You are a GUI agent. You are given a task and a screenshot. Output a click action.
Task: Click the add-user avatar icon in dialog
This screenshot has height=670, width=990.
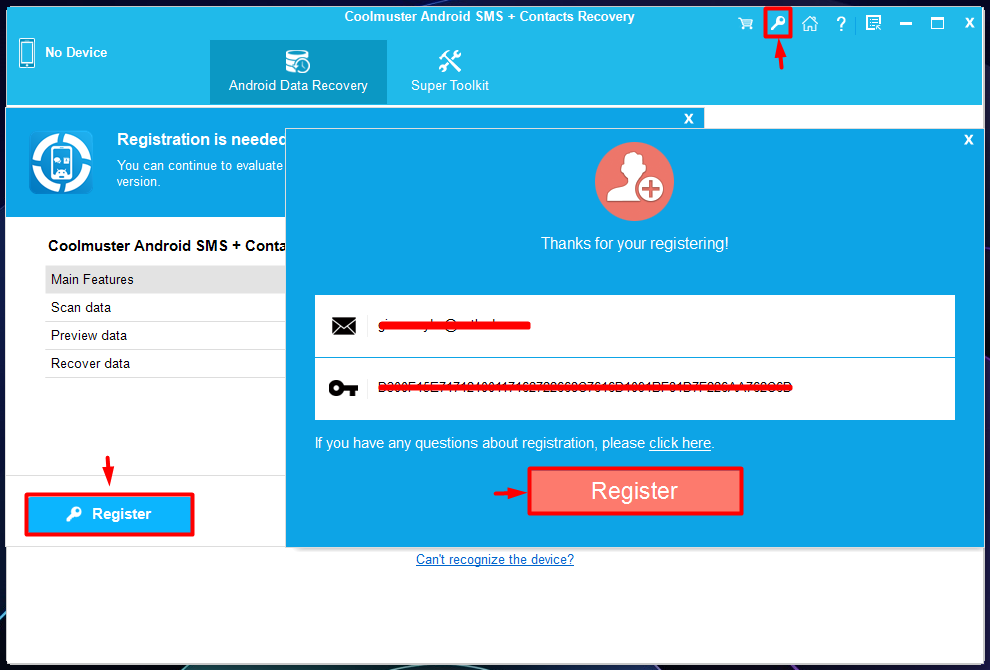(634, 181)
